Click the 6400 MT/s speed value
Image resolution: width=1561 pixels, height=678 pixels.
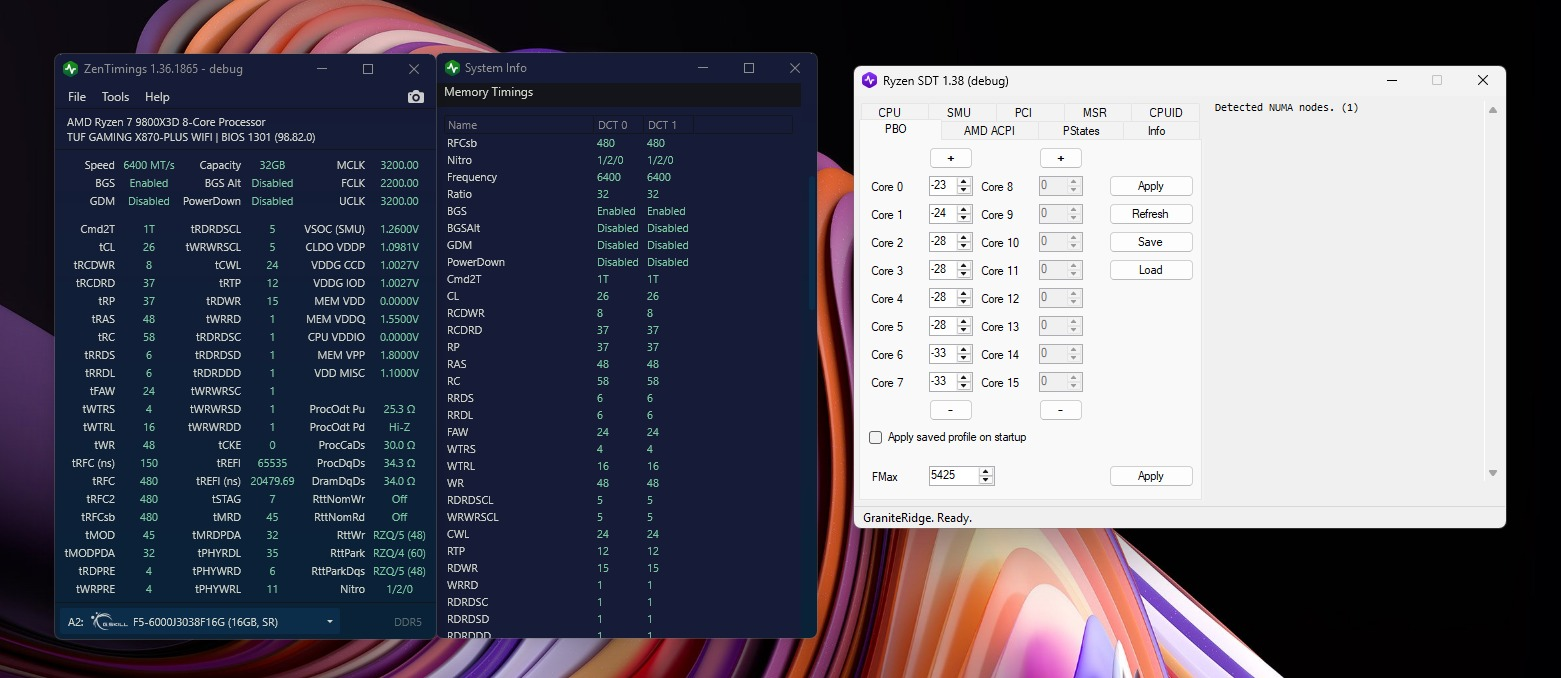(149, 165)
